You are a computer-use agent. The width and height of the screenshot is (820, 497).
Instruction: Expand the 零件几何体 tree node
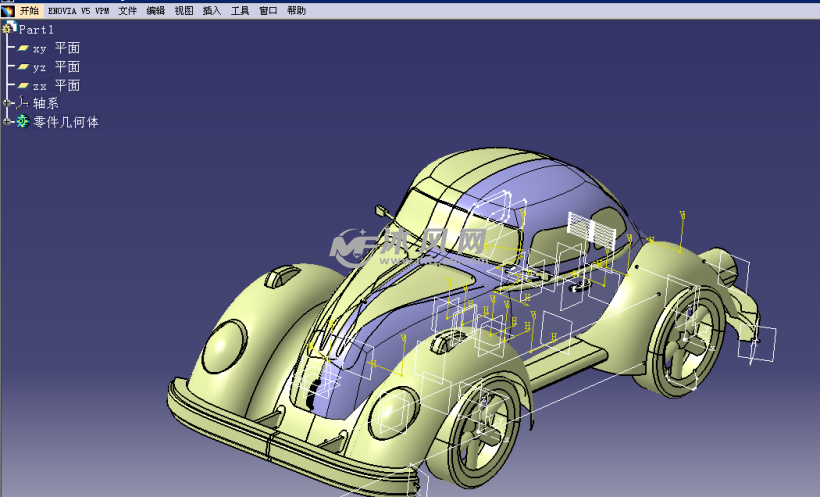click(x=7, y=122)
